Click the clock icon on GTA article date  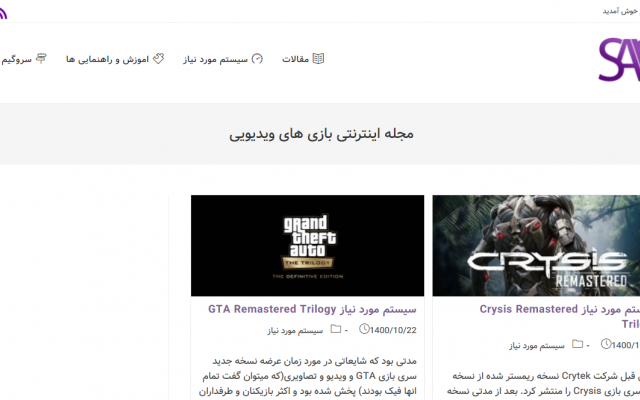[x=365, y=329]
